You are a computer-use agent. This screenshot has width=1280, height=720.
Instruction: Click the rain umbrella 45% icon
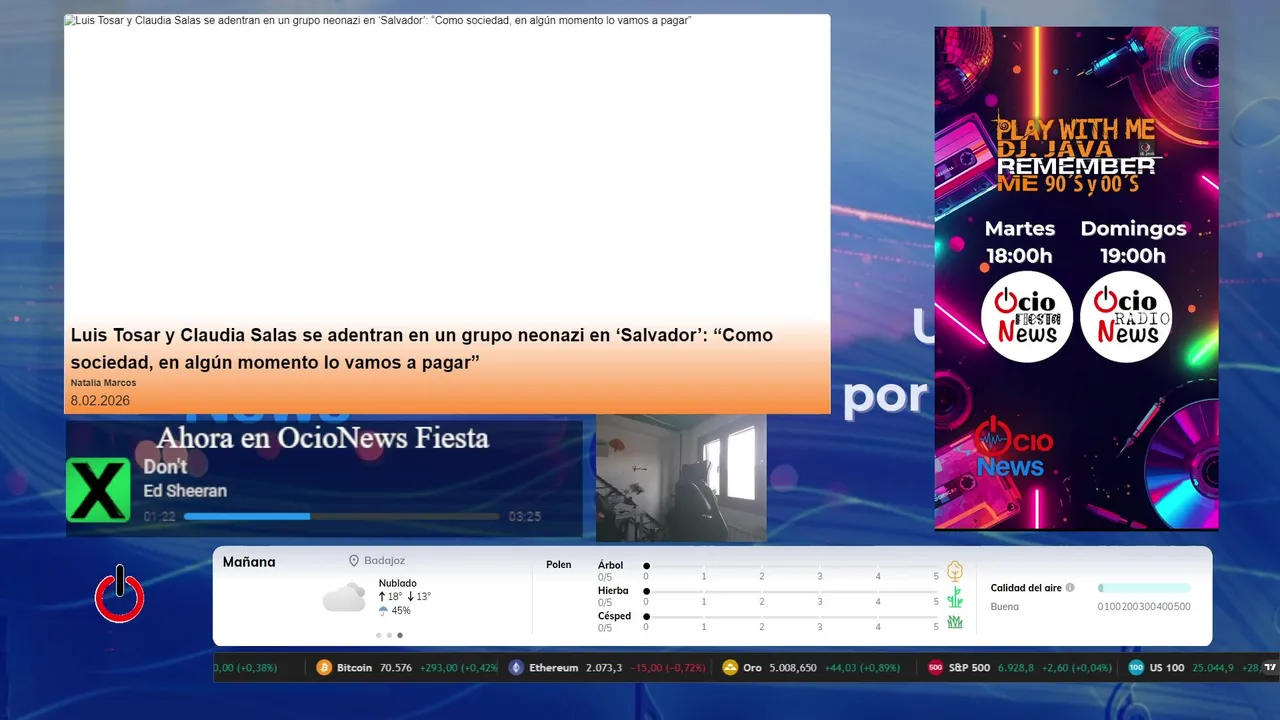click(x=383, y=611)
